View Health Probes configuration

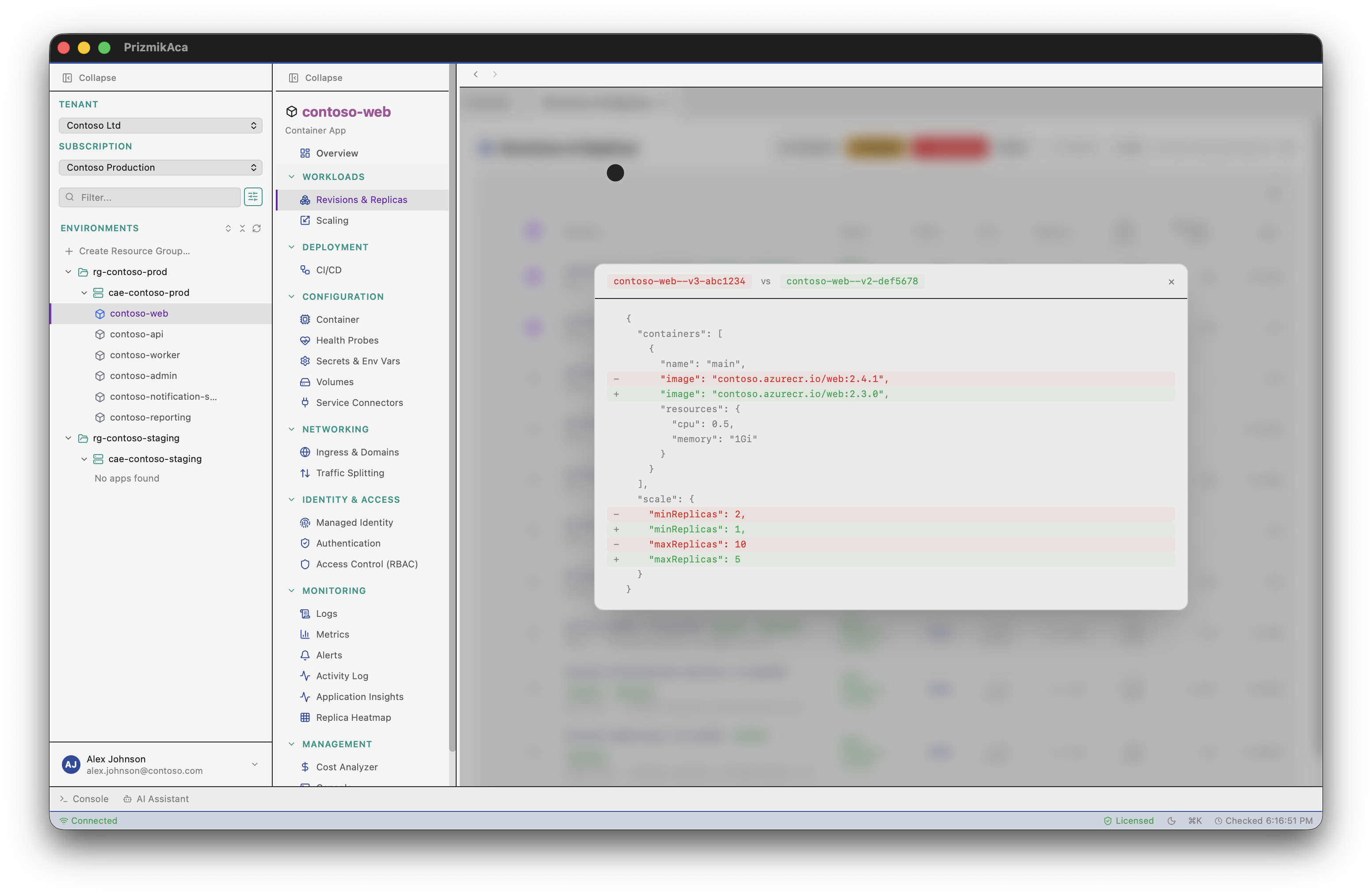coord(347,340)
